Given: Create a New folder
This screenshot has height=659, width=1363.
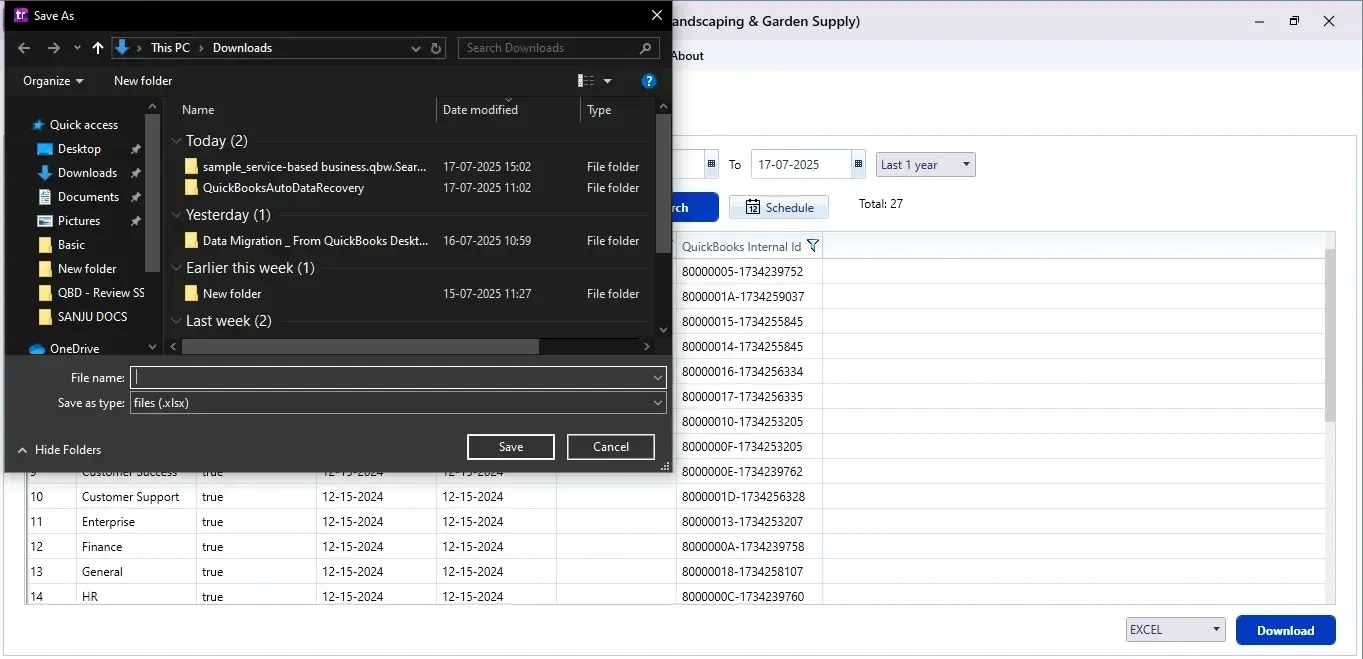Looking at the screenshot, I should 143,81.
